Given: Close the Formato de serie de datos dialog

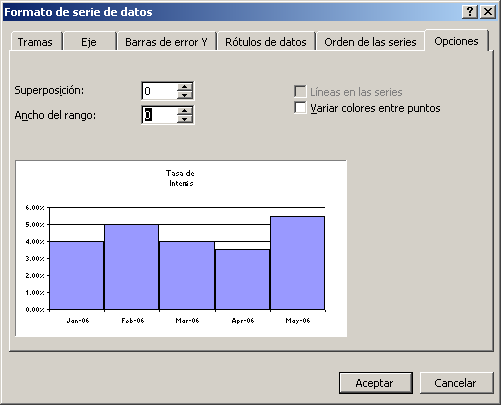Looking at the screenshot, I should coord(488,12).
